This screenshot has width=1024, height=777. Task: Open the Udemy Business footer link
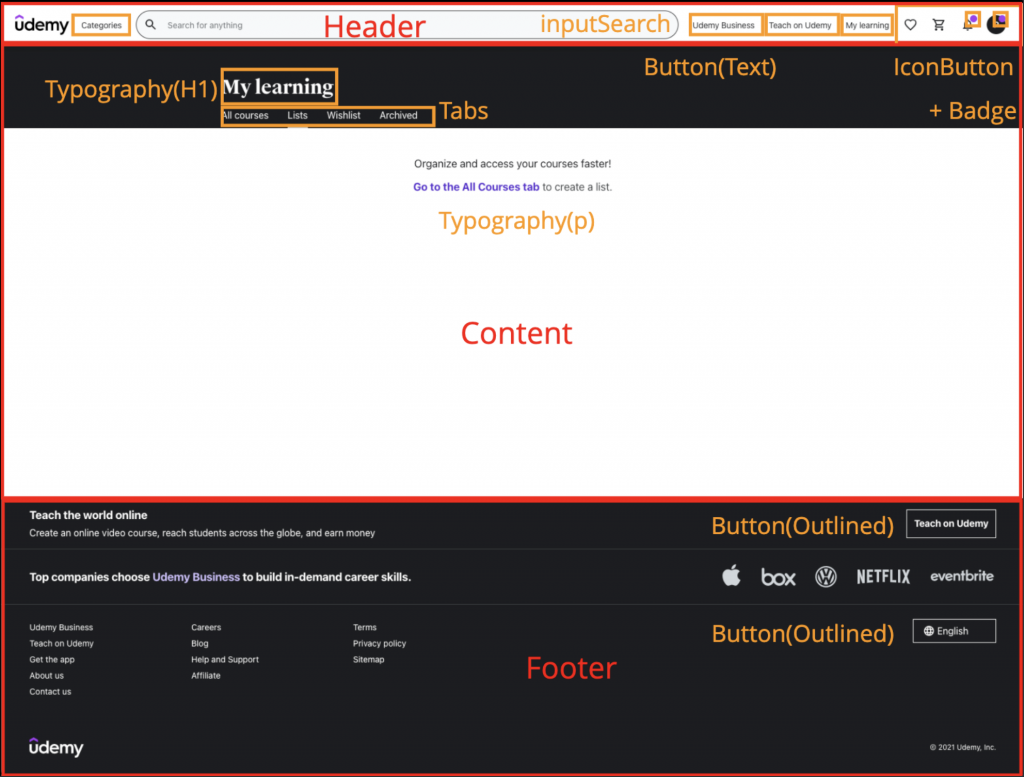pos(61,627)
